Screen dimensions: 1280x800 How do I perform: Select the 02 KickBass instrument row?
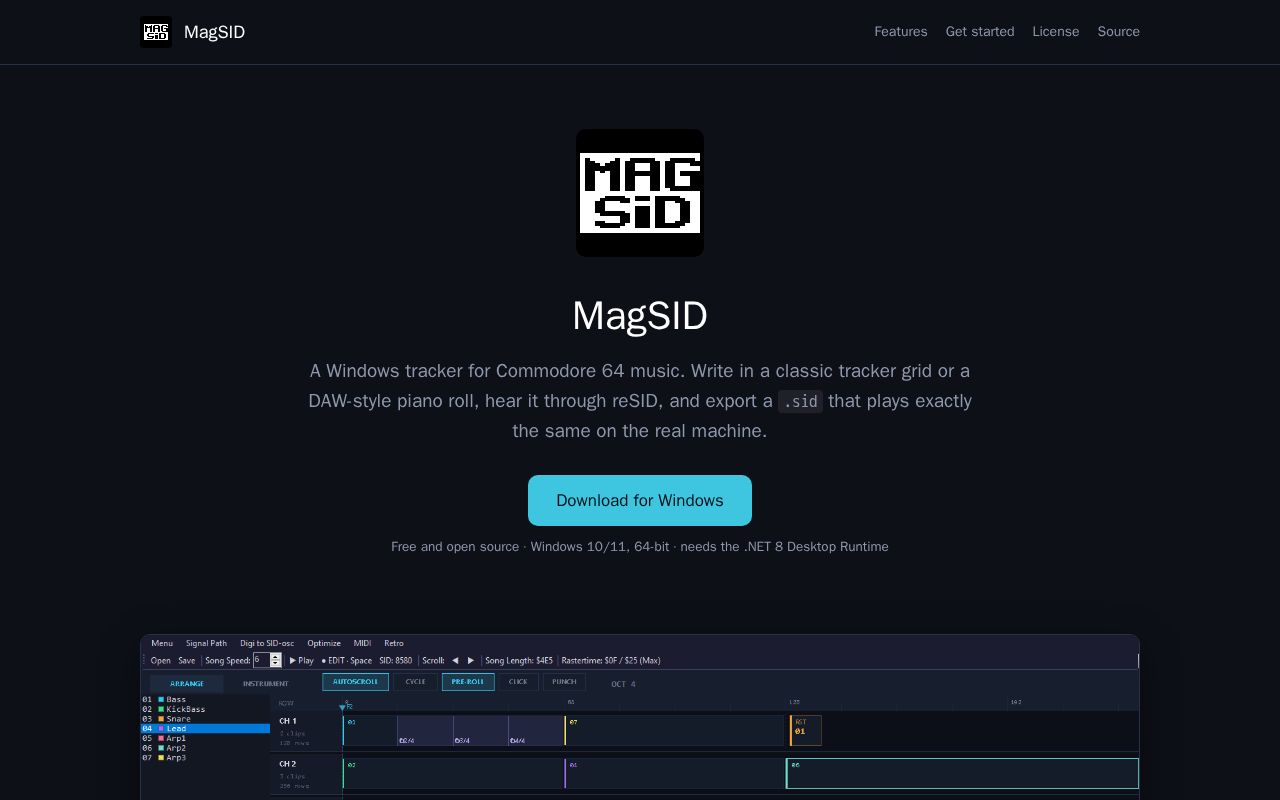[x=205, y=709]
